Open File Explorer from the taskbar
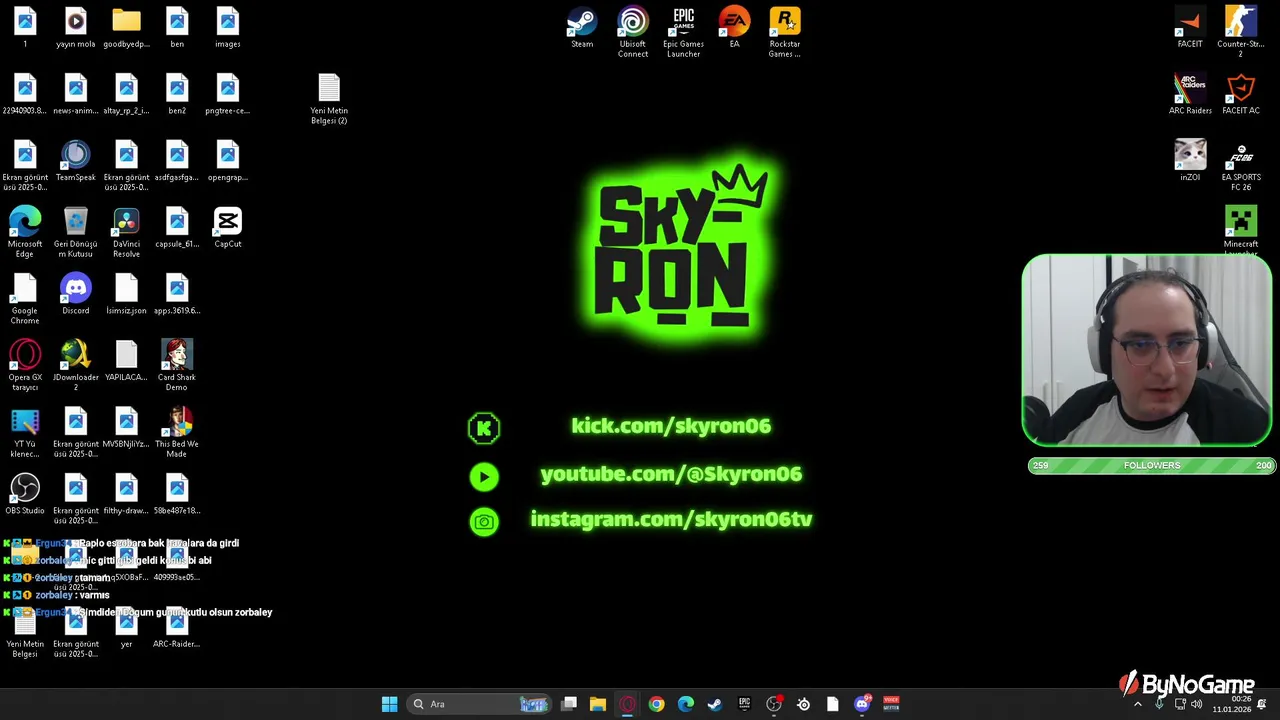The width and height of the screenshot is (1280, 720). point(598,704)
